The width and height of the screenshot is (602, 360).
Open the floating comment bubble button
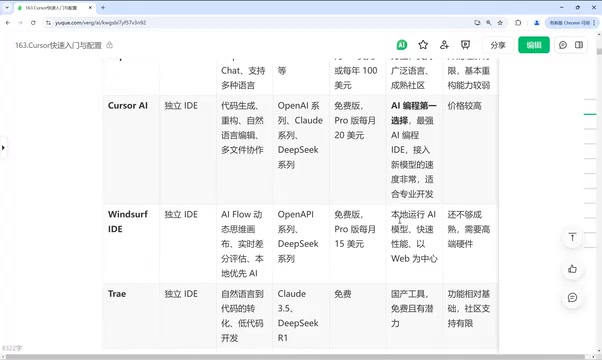pyautogui.click(x=572, y=297)
